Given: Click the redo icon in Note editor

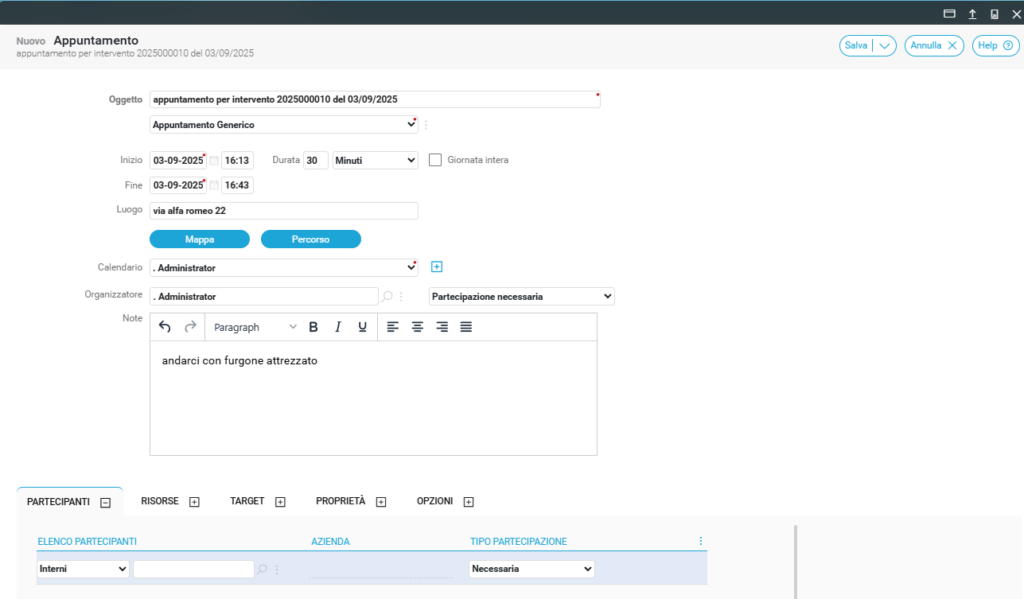Looking at the screenshot, I should point(190,327).
